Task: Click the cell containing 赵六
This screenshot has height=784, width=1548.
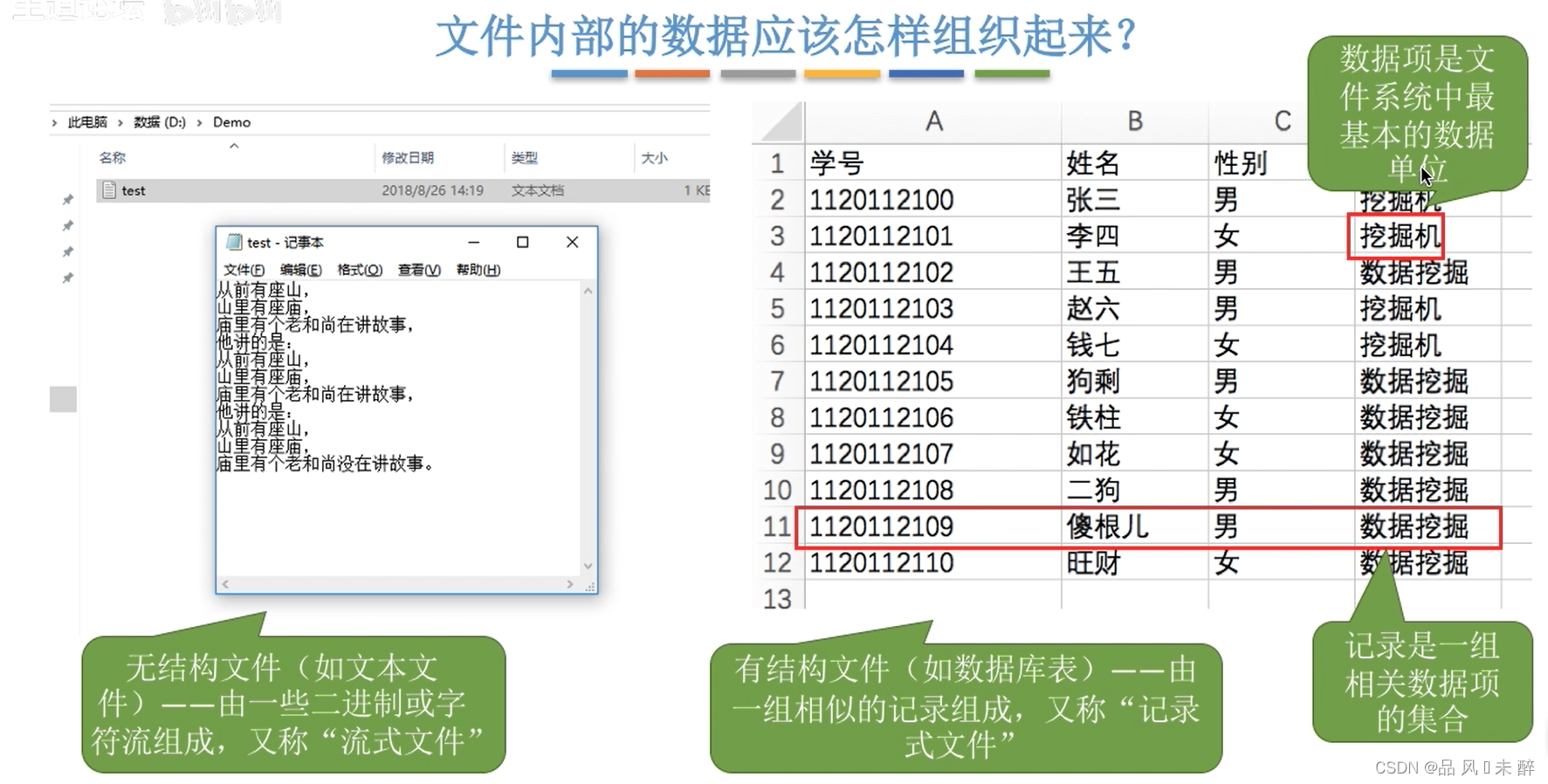Action: (x=1135, y=308)
